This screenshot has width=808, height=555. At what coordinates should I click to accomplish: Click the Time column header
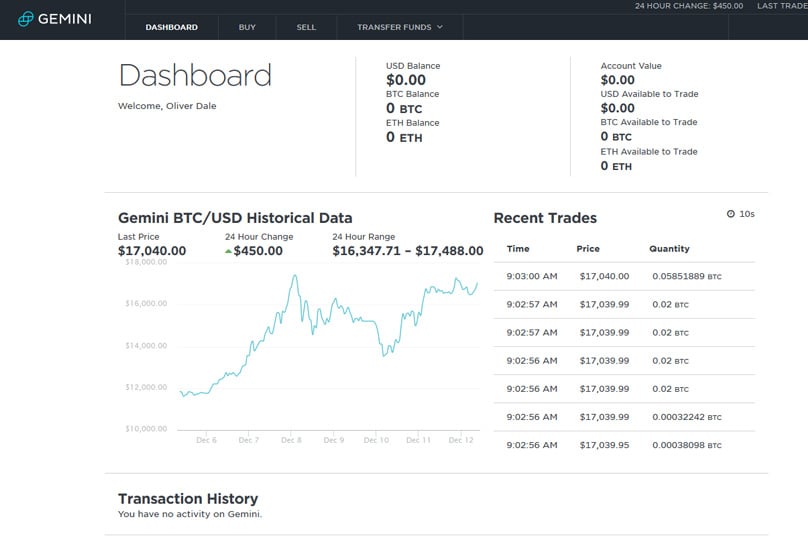518,249
